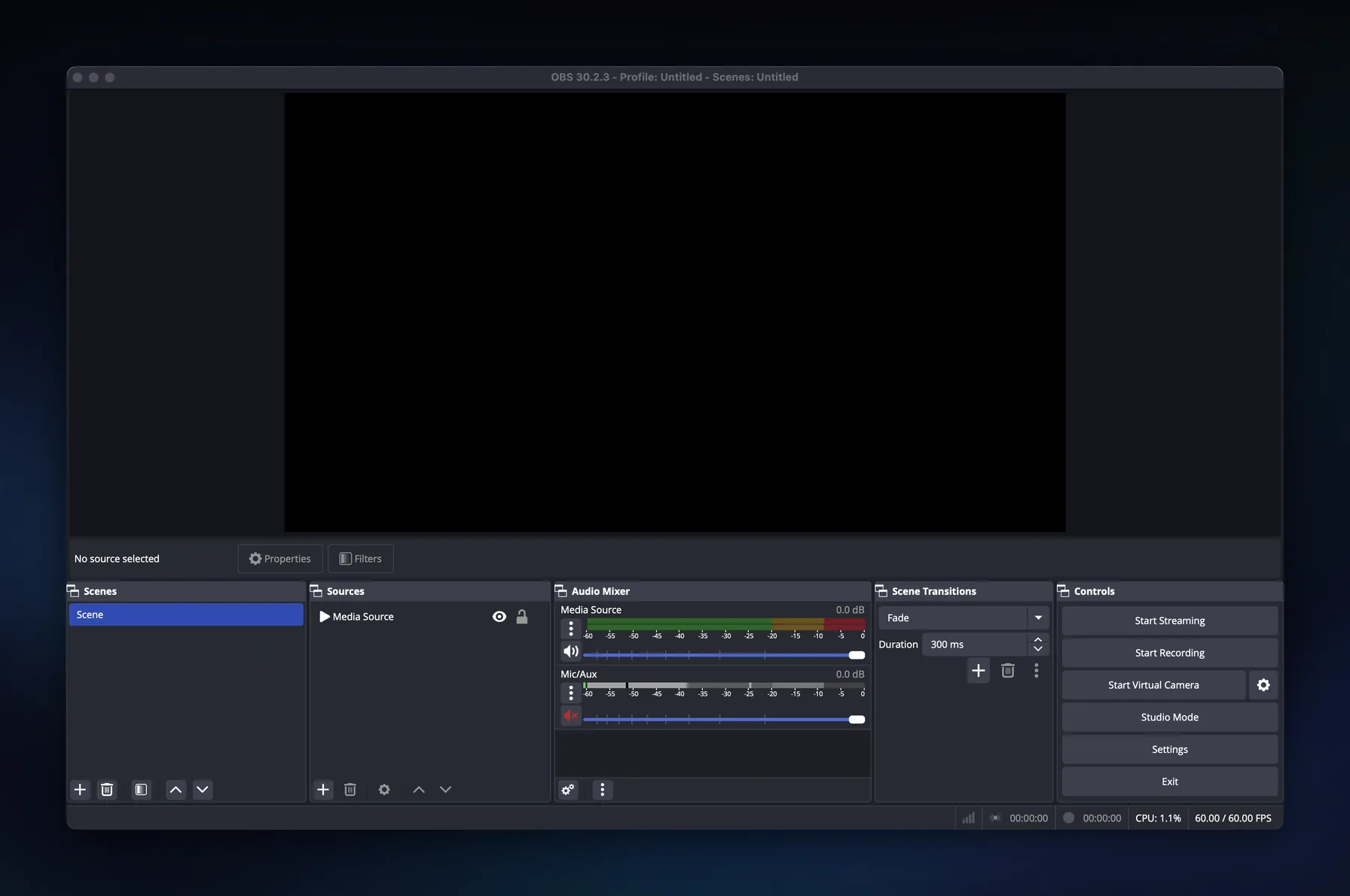Click the Media Source audio level meter
The width and height of the screenshot is (1350, 896).
pos(725,624)
